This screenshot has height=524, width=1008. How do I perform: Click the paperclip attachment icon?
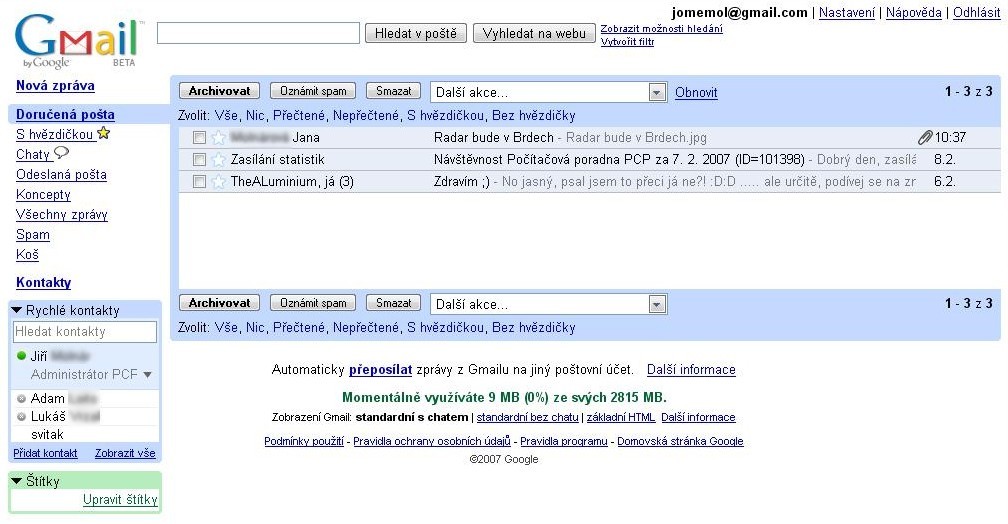tap(924, 137)
